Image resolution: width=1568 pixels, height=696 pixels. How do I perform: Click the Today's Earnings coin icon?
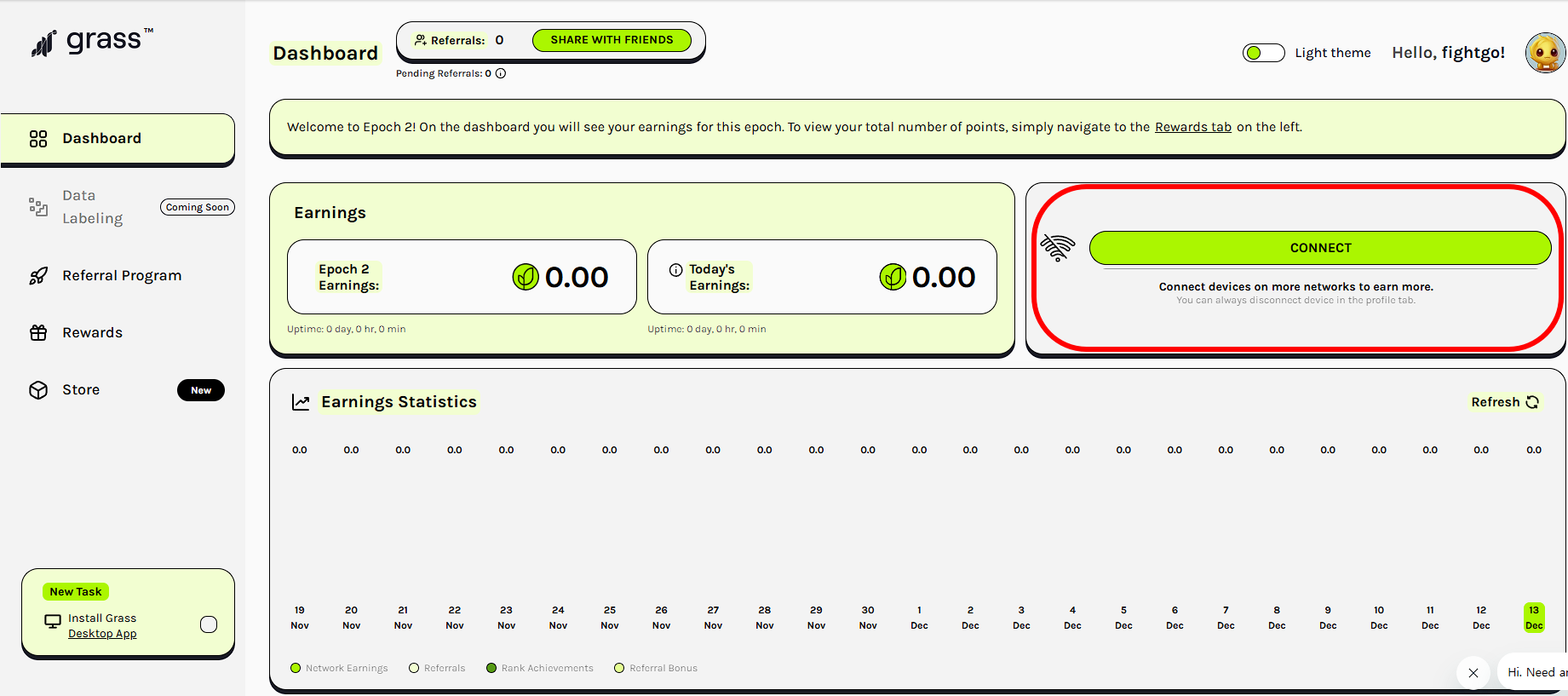click(x=893, y=277)
